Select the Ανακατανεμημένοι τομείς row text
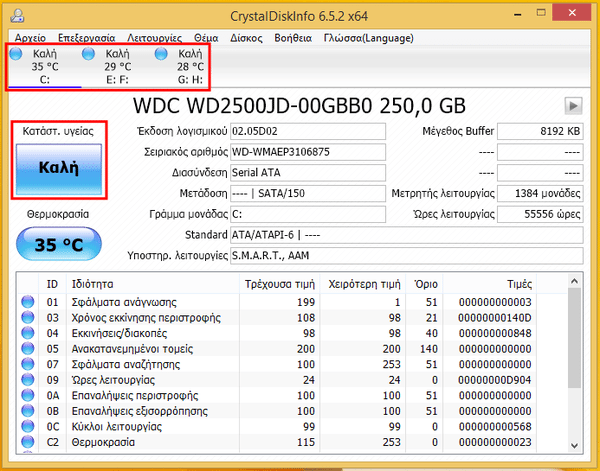600x471 pixels. [132, 349]
